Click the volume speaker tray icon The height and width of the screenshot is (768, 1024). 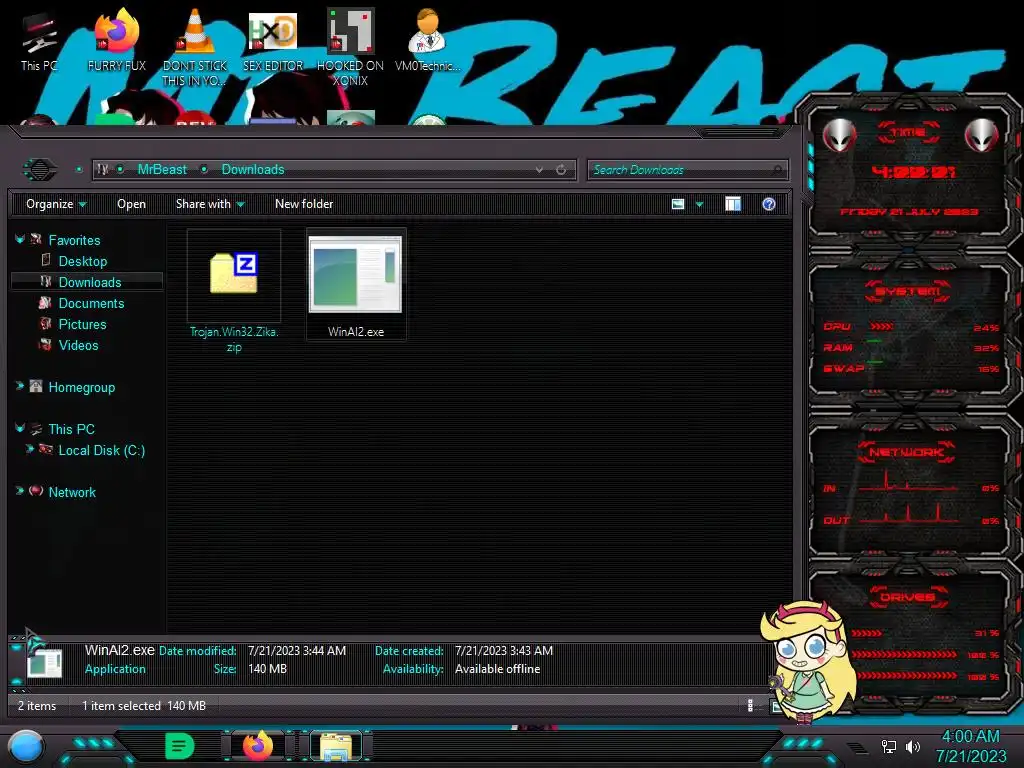pos(912,746)
